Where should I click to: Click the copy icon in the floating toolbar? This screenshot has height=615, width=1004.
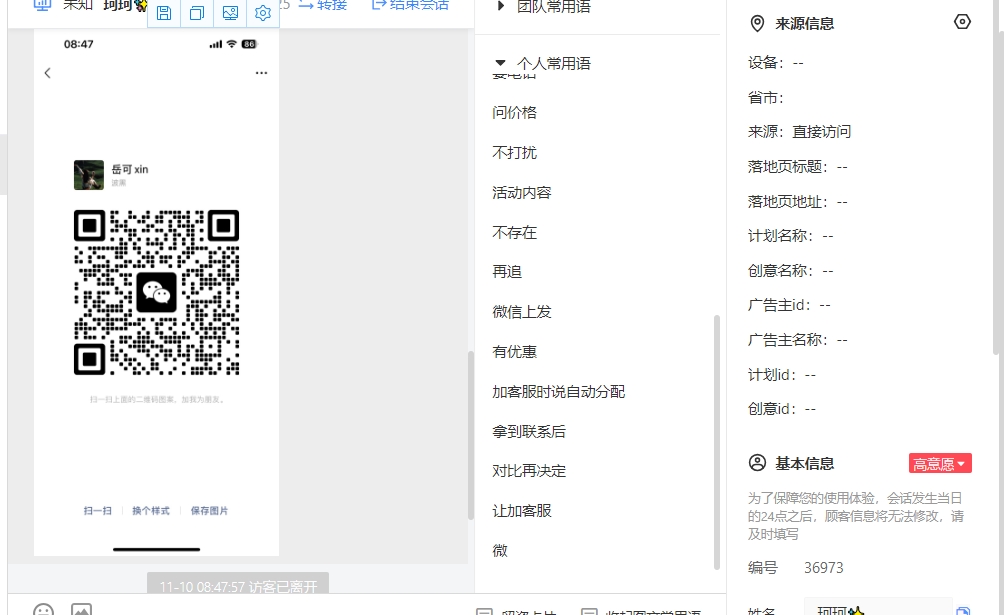click(197, 13)
